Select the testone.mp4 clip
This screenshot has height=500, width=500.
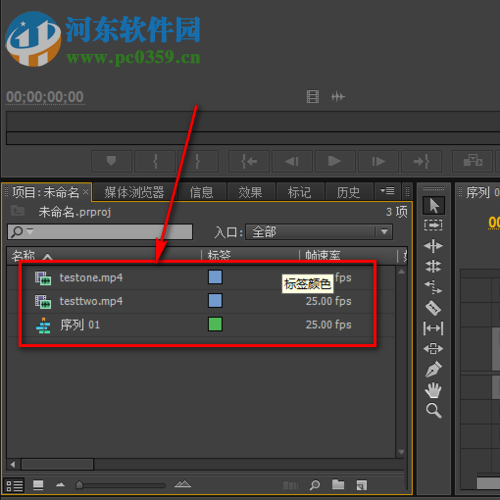coord(91,277)
